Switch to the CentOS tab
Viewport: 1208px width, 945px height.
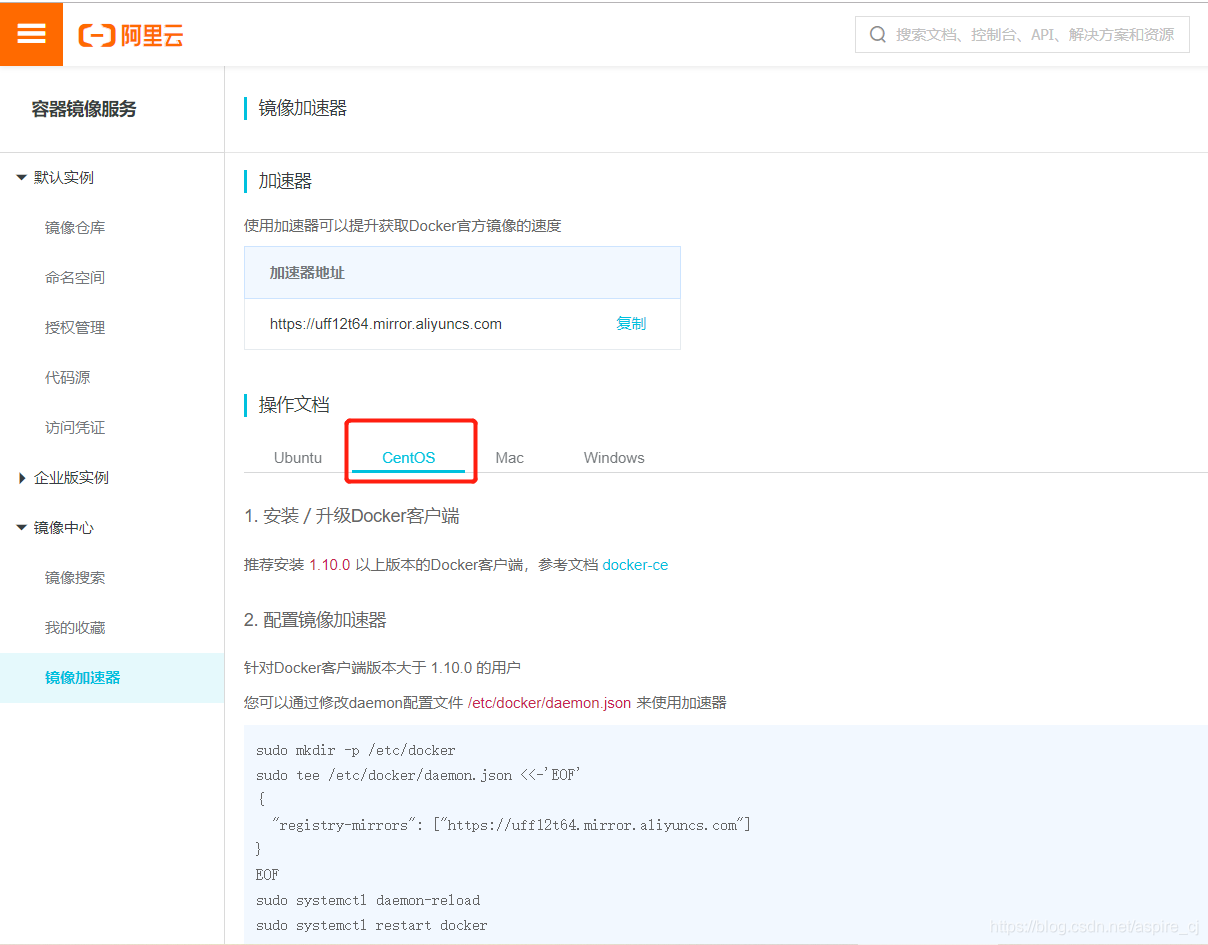pyautogui.click(x=409, y=458)
